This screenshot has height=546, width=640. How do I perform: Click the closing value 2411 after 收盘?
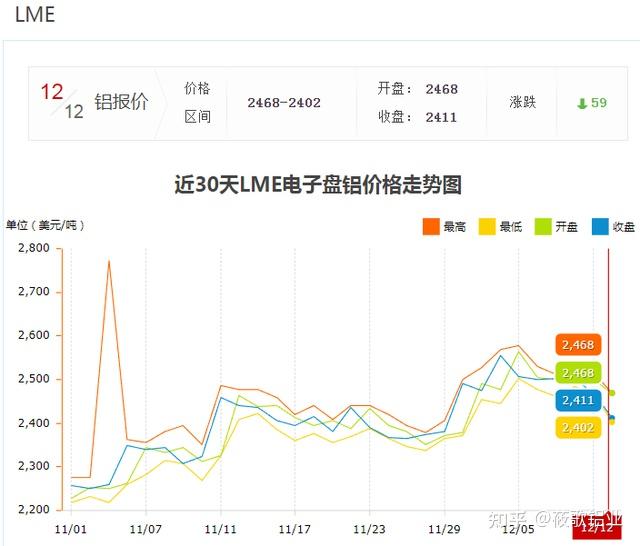tap(441, 118)
